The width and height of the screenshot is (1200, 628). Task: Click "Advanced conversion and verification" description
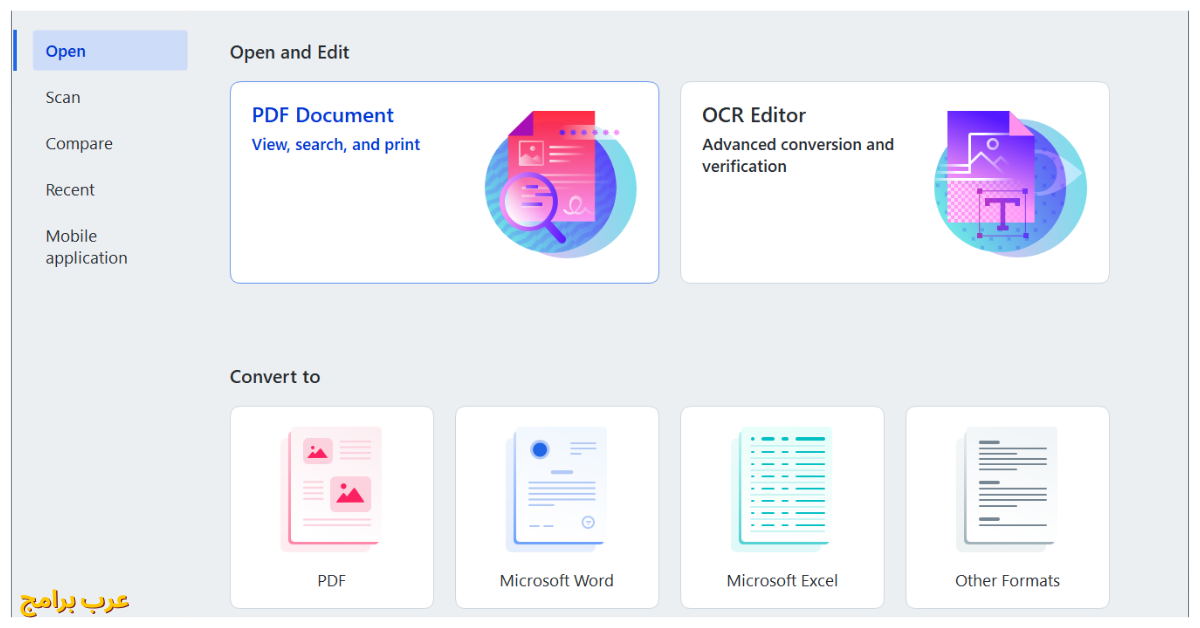point(798,155)
